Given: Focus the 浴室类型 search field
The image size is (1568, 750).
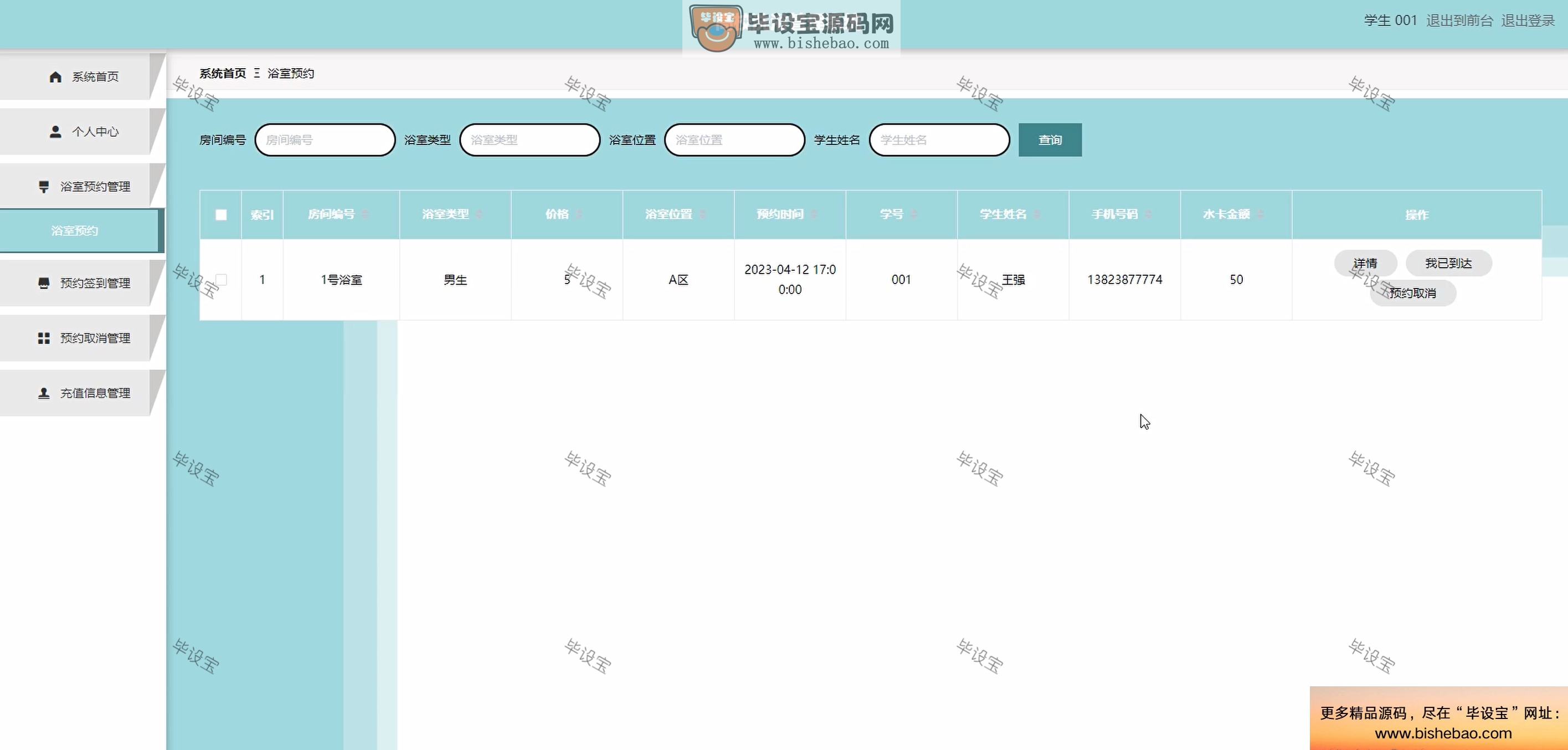Looking at the screenshot, I should click(529, 140).
